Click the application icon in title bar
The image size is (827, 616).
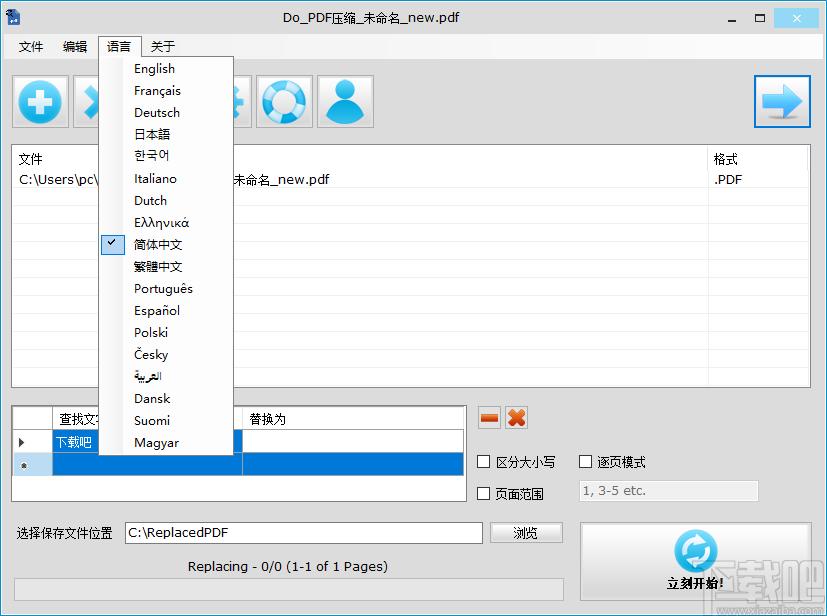pyautogui.click(x=13, y=17)
